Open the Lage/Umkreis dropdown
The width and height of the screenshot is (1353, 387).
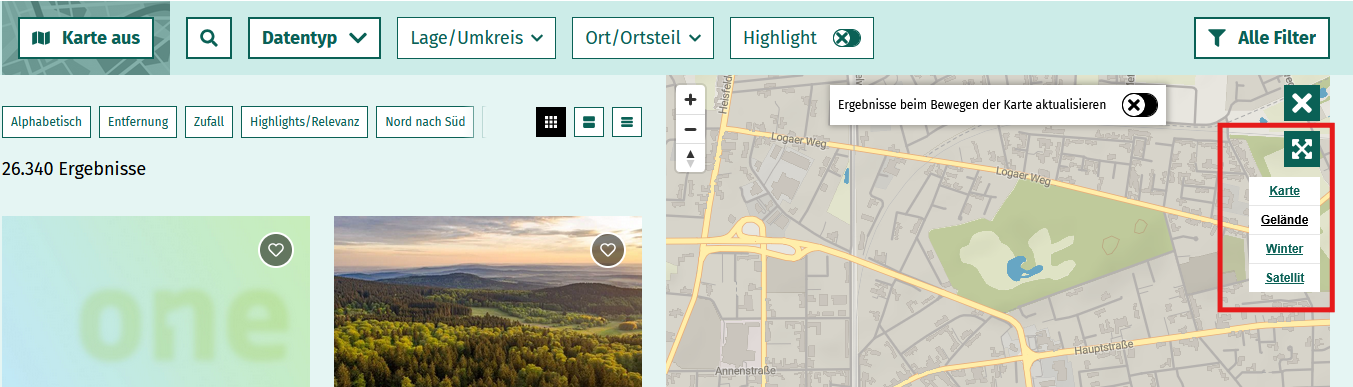pos(476,38)
